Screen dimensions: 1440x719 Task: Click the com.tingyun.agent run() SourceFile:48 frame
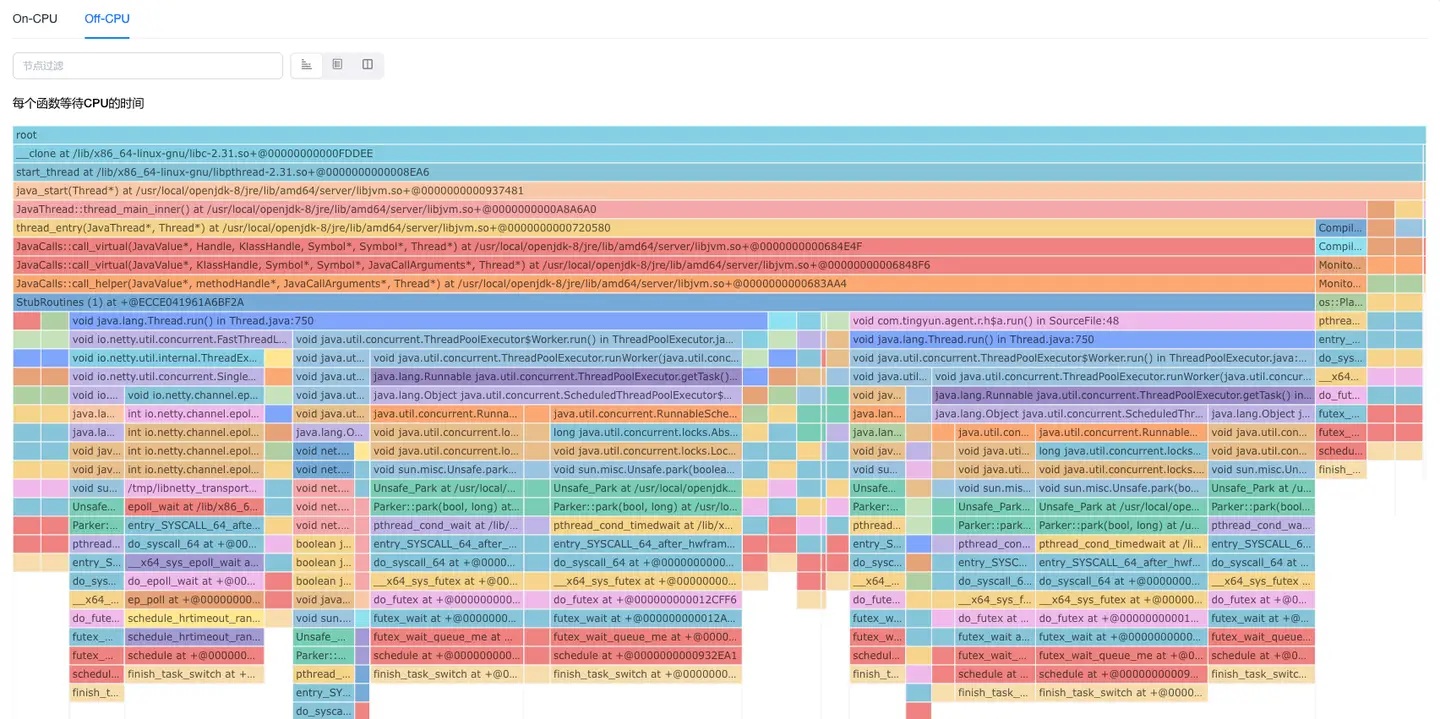pyautogui.click(x=1081, y=321)
